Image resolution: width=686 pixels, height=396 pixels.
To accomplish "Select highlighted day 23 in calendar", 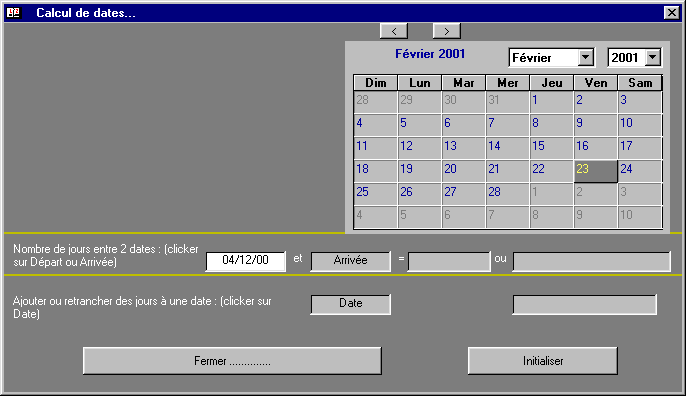I will (x=595, y=171).
